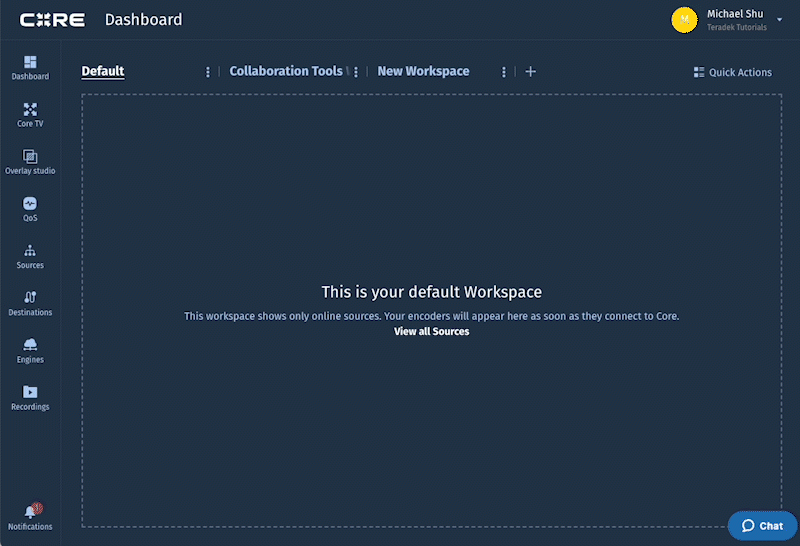Open the Destinations section
Screen dimensions: 800x546
pos(30,302)
